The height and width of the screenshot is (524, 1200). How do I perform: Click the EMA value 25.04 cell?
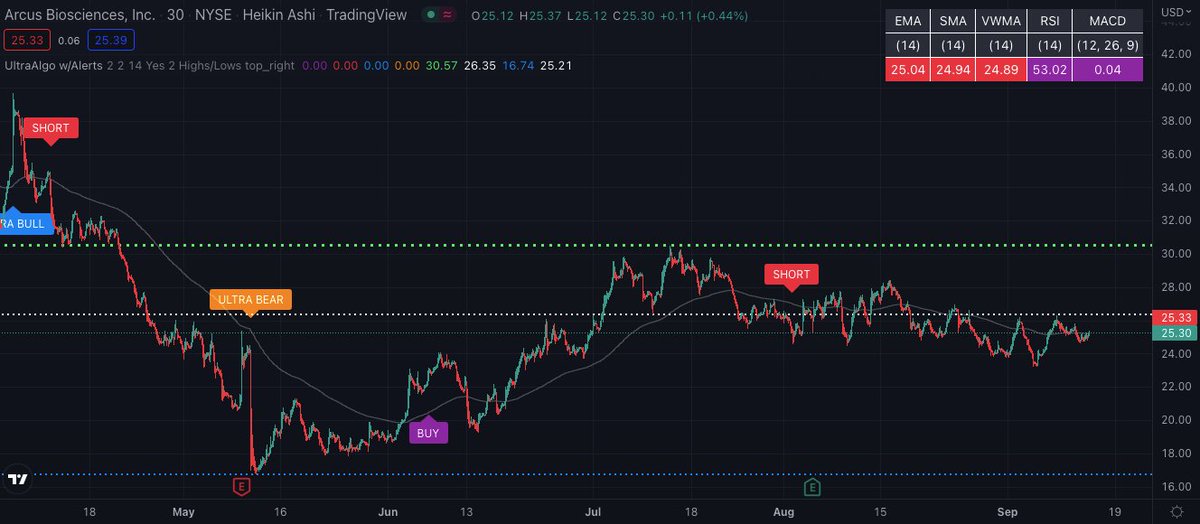909,70
